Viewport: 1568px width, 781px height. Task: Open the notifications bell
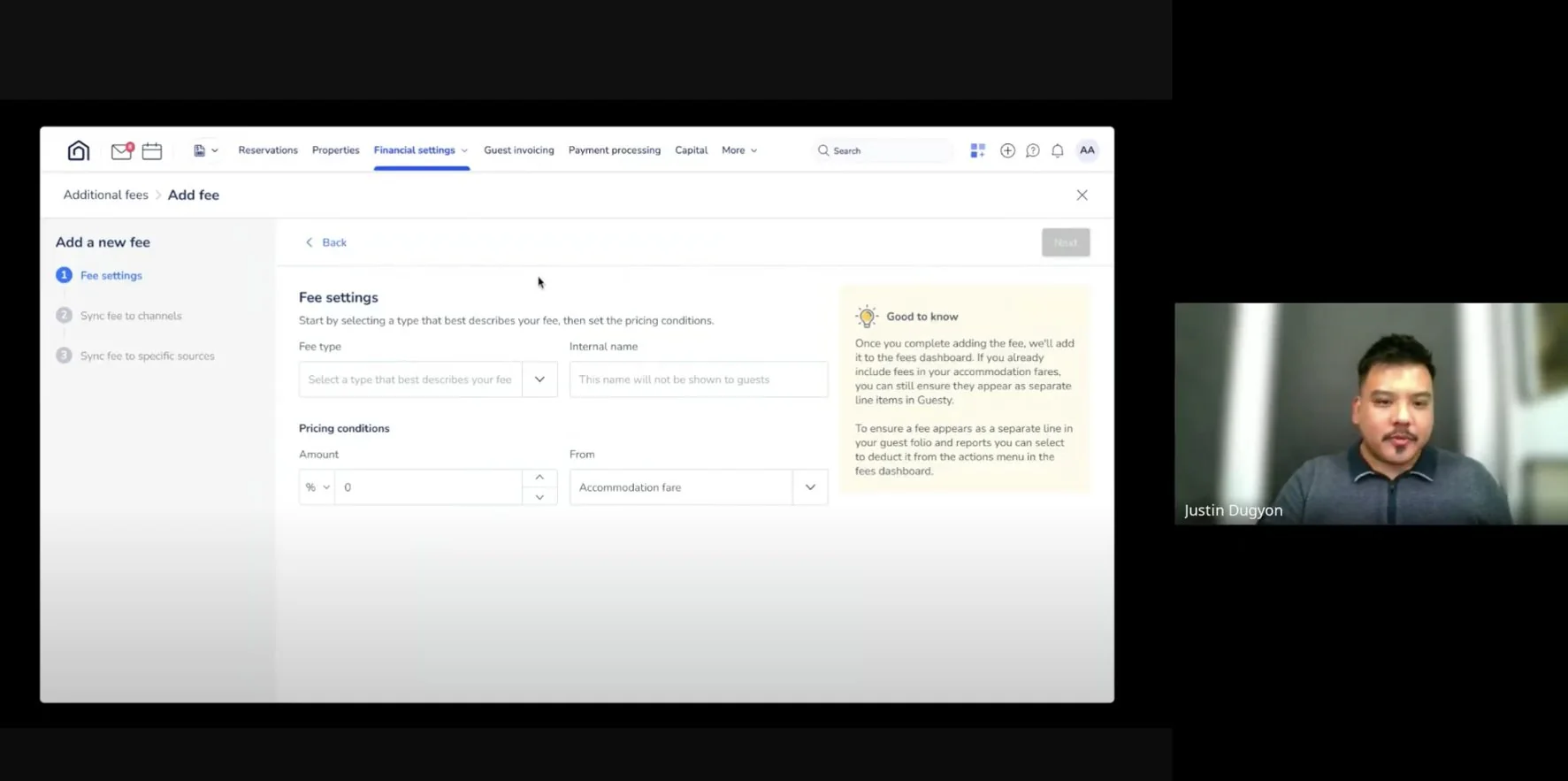click(1058, 150)
